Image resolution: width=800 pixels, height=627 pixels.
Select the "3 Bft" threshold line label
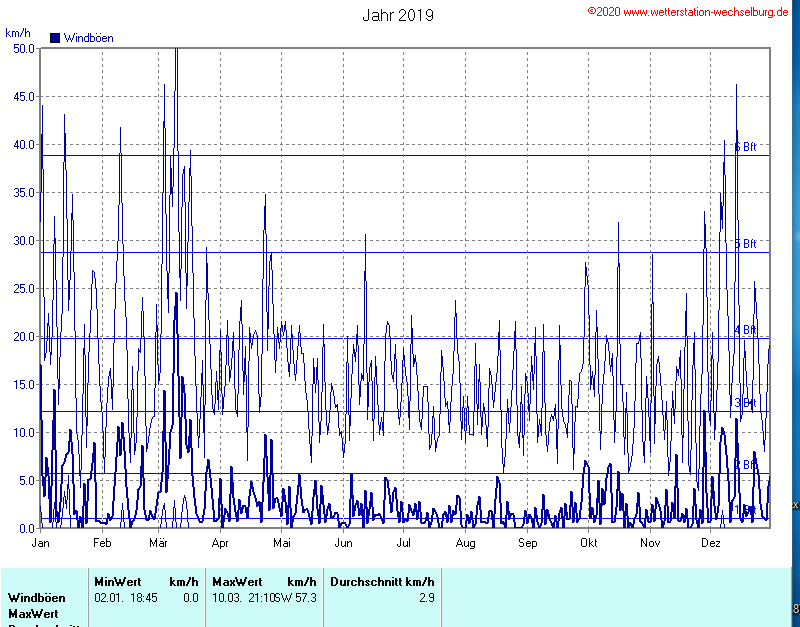[745, 403]
